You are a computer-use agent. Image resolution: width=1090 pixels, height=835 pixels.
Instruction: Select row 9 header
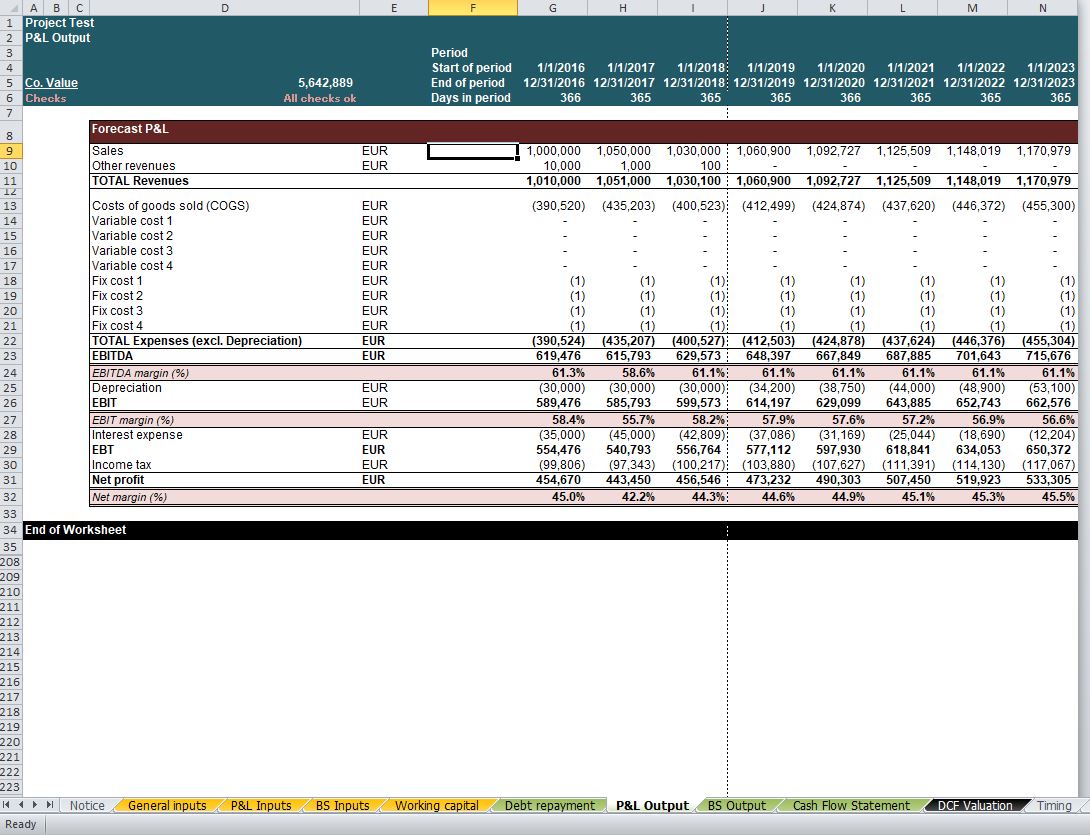click(x=10, y=151)
